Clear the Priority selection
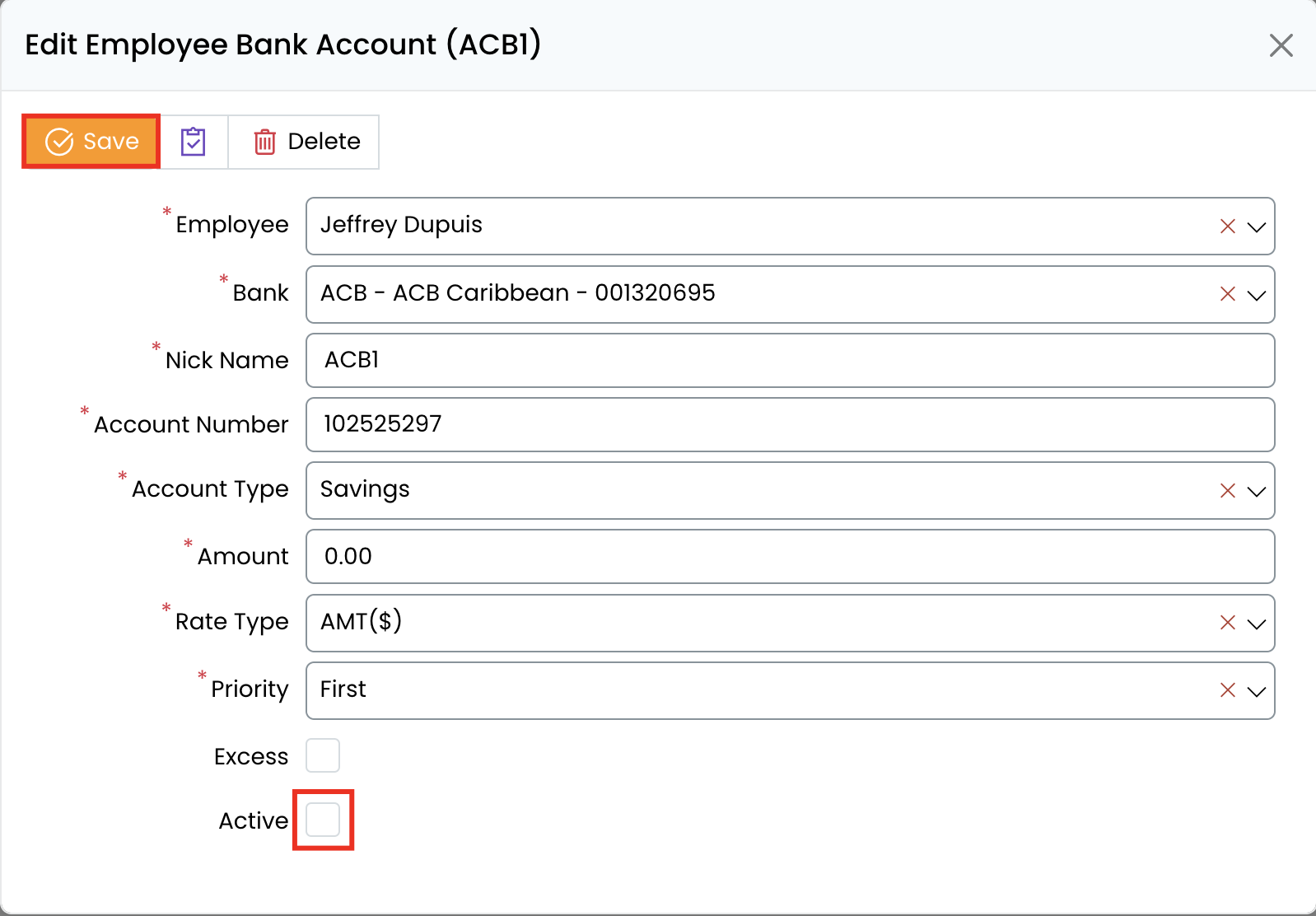The width and height of the screenshot is (1316, 916). (1227, 690)
